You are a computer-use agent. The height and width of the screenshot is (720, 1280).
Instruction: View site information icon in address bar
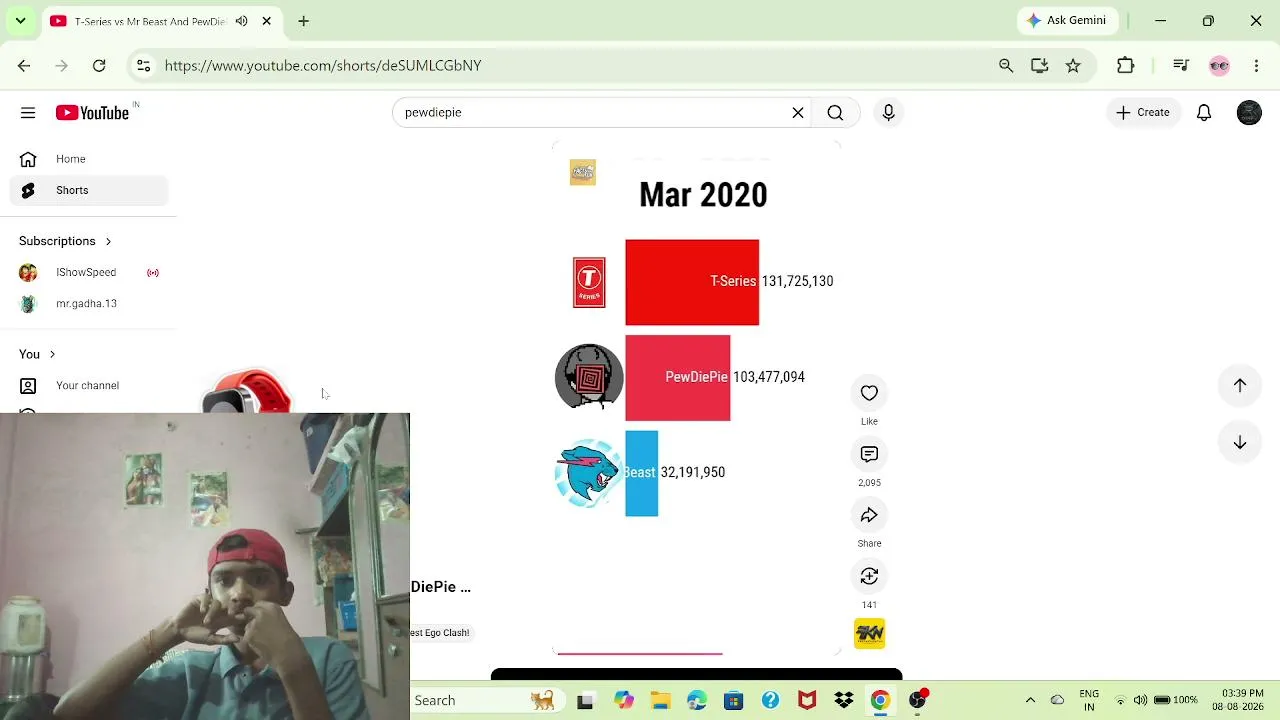click(143, 65)
